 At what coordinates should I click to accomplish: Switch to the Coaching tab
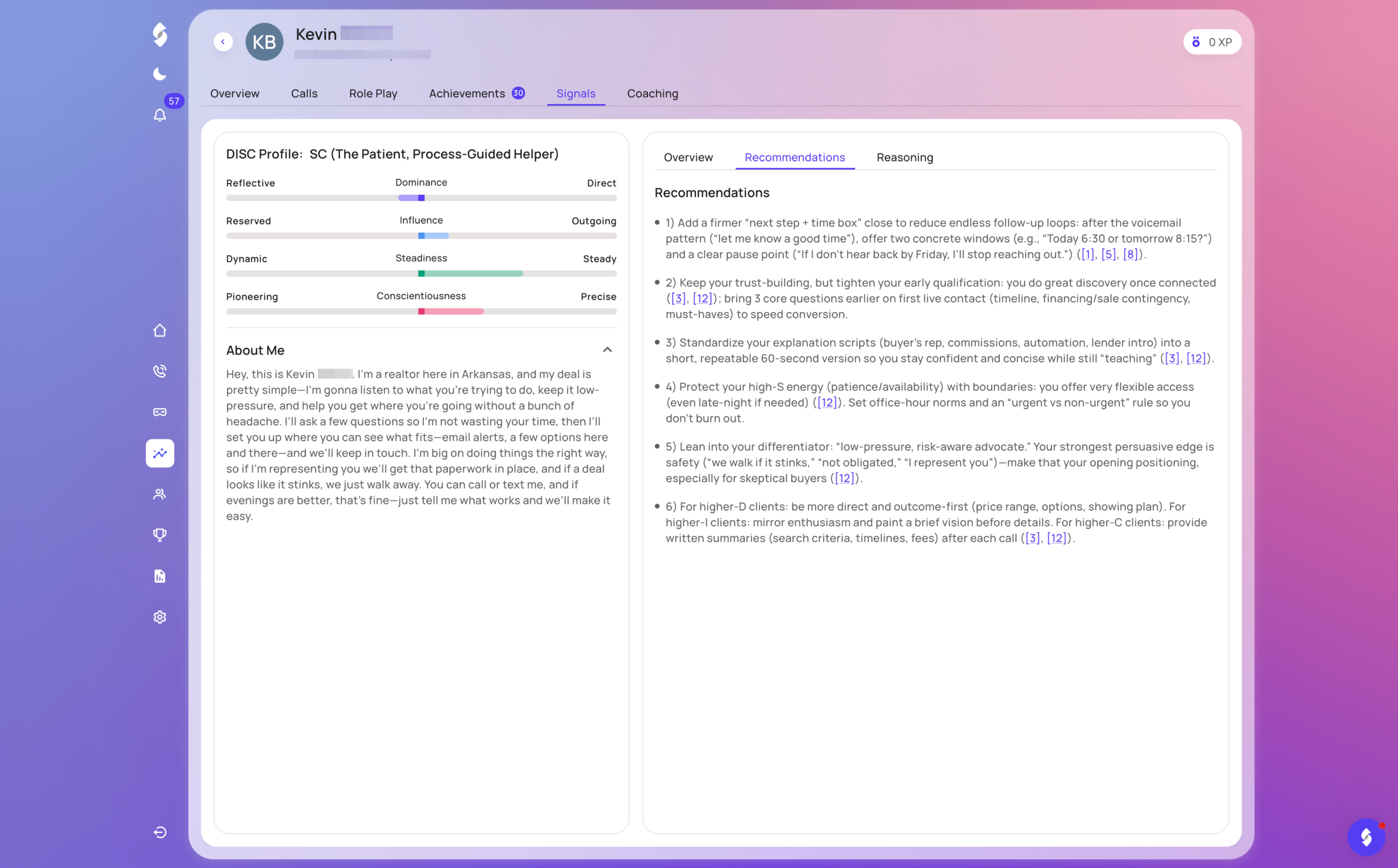[x=652, y=93]
